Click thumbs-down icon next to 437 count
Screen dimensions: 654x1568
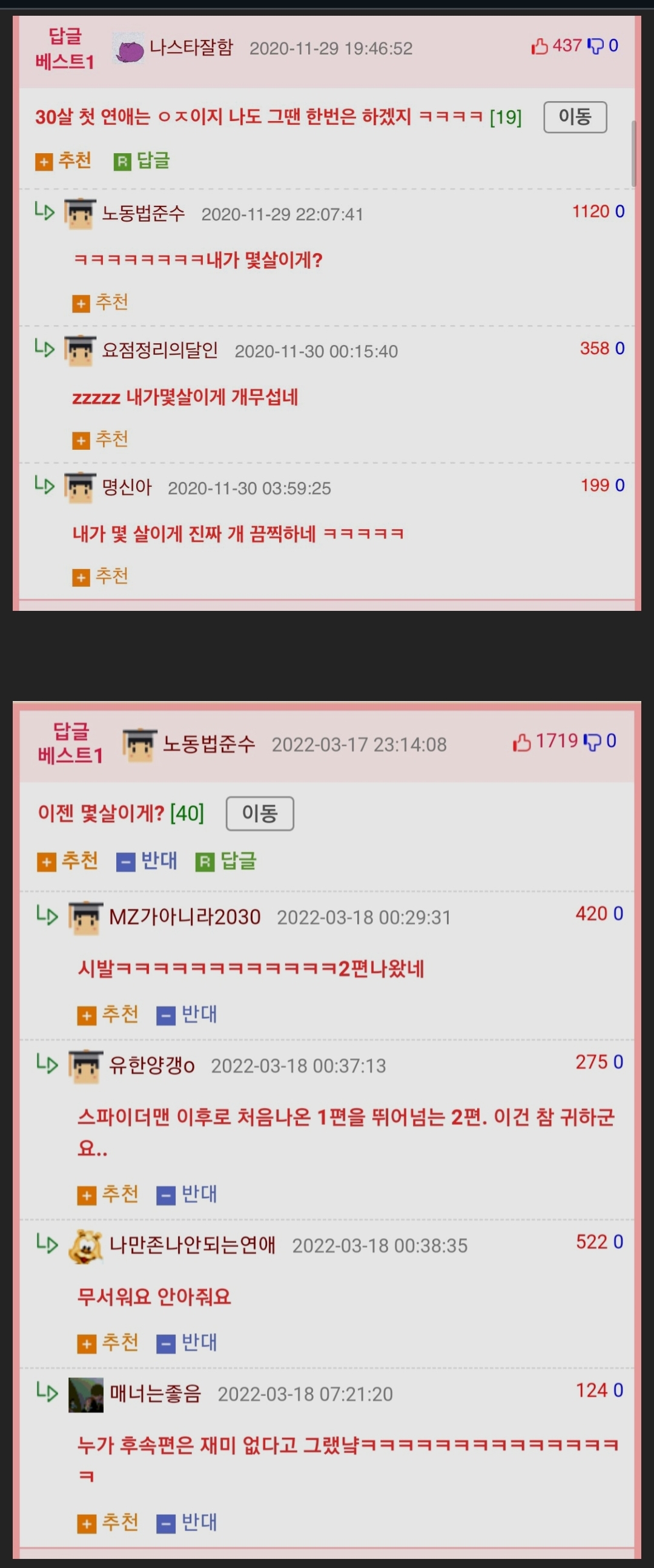(x=595, y=46)
